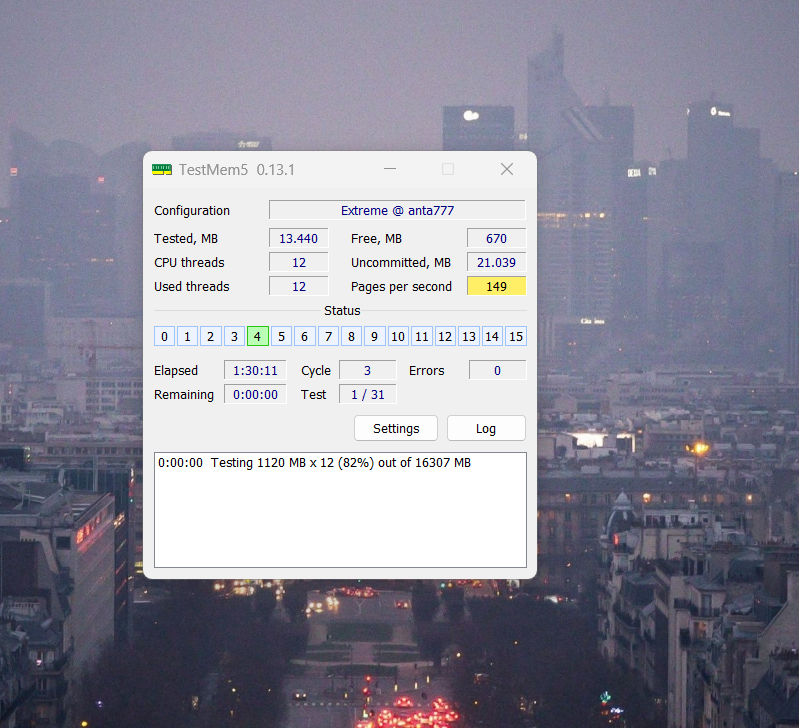Close the TestMem5 window
Image resolution: width=799 pixels, height=728 pixels.
(507, 169)
